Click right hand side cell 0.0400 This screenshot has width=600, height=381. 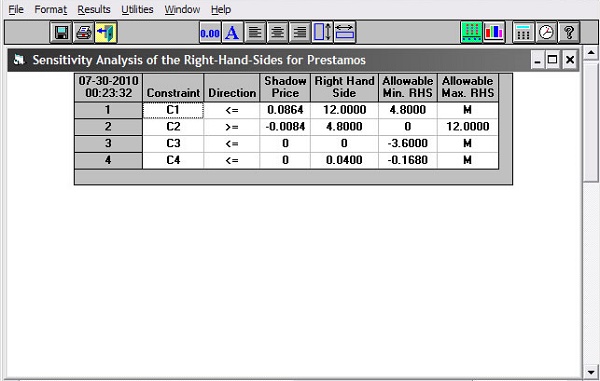point(344,160)
